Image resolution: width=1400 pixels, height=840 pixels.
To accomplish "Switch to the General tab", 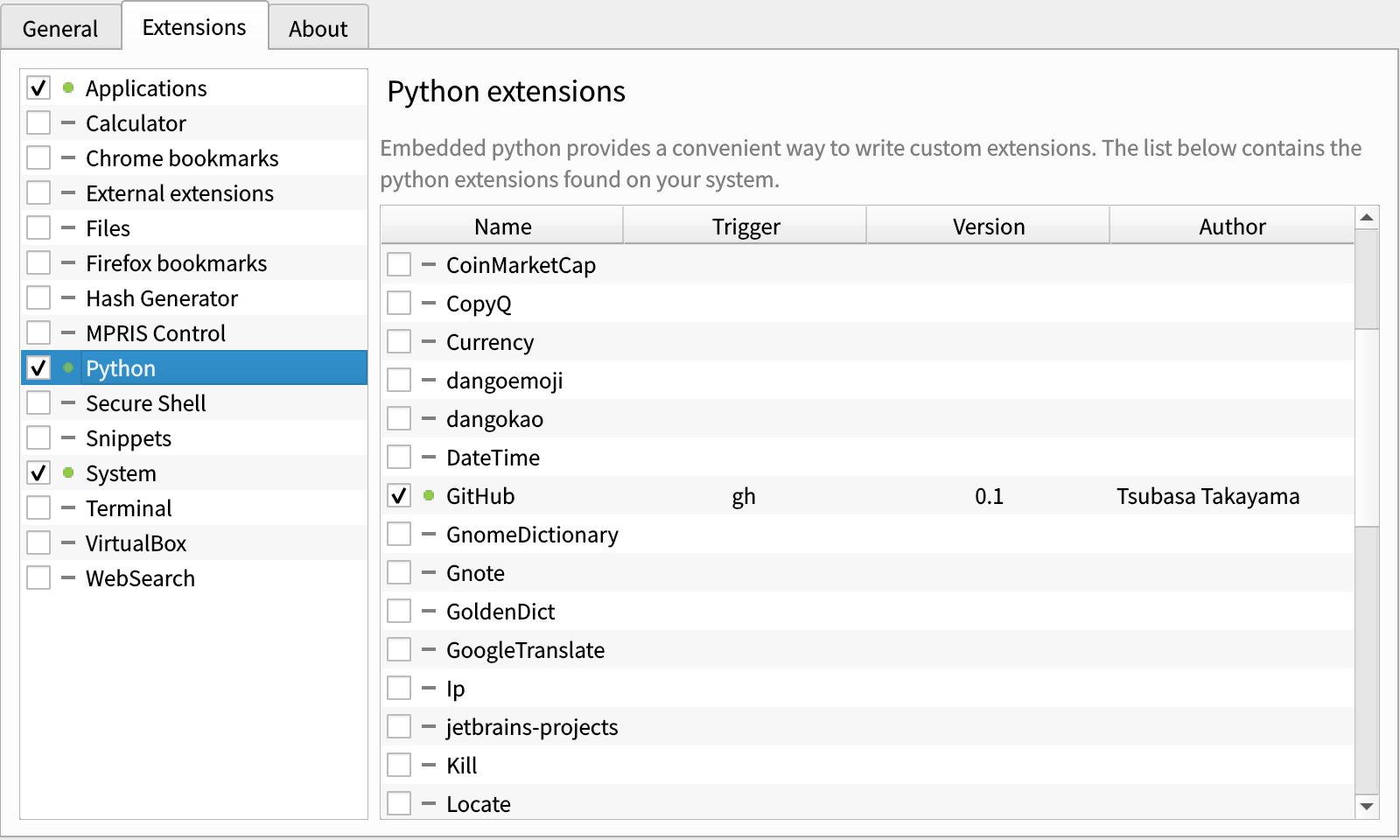I will 59,29.
